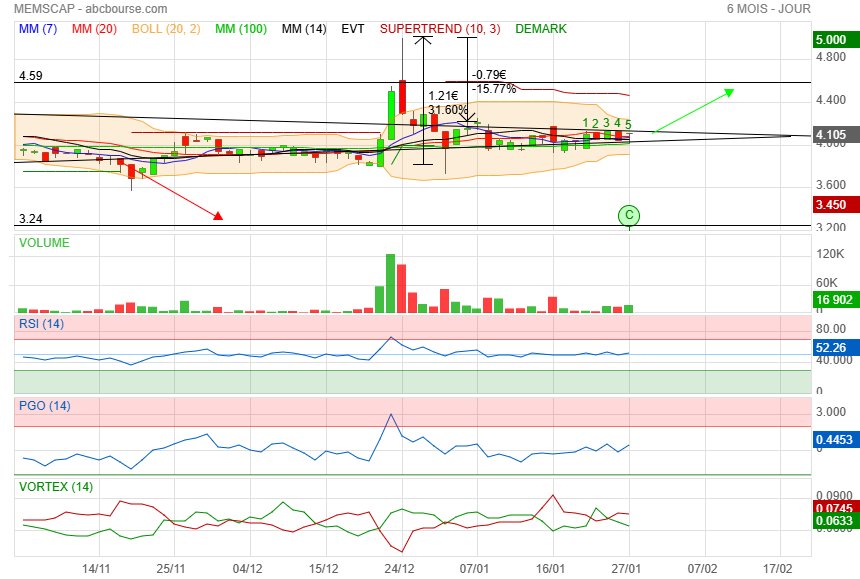Click the MM (100) indicator label
This screenshot has height=579, width=860.
(241, 29)
